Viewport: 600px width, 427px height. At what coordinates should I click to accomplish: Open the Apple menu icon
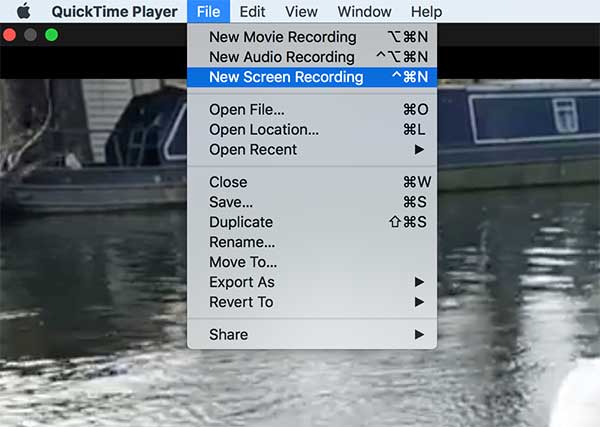pyautogui.click(x=23, y=11)
